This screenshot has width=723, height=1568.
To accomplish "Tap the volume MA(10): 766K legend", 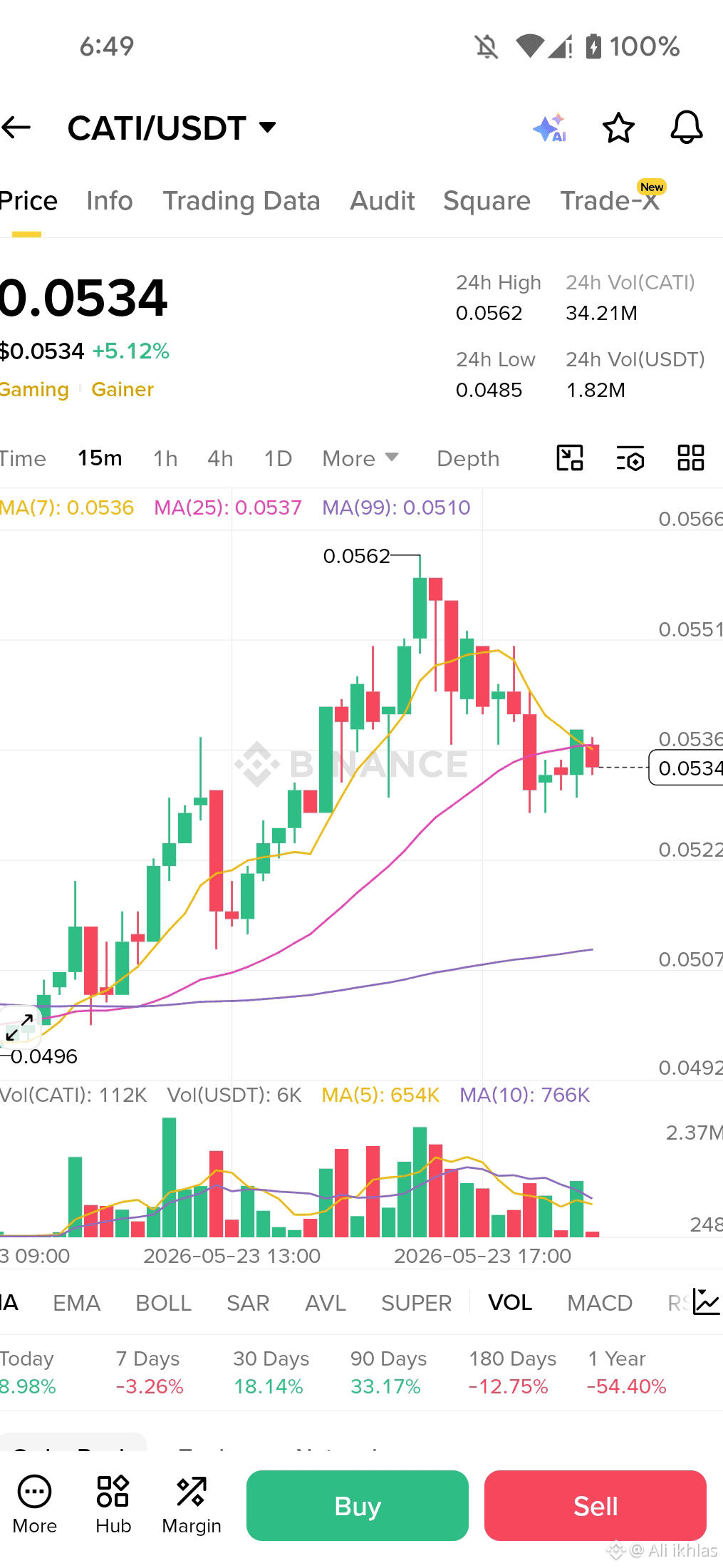I will (x=525, y=1095).
